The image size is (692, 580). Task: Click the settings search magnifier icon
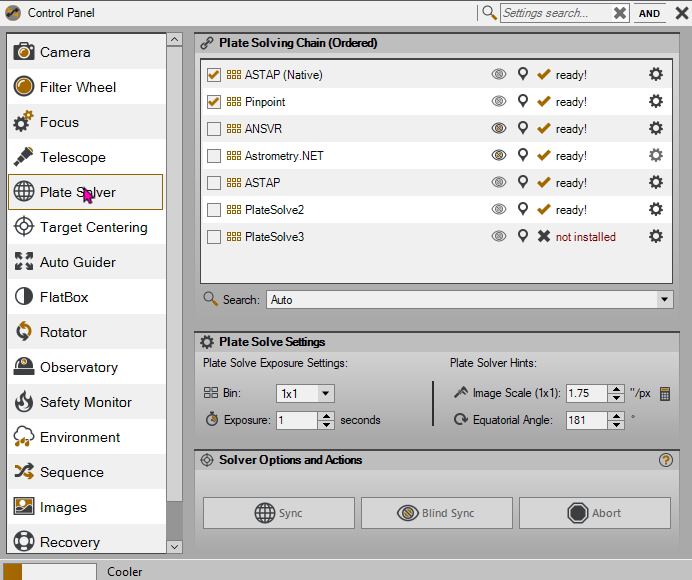pos(489,13)
